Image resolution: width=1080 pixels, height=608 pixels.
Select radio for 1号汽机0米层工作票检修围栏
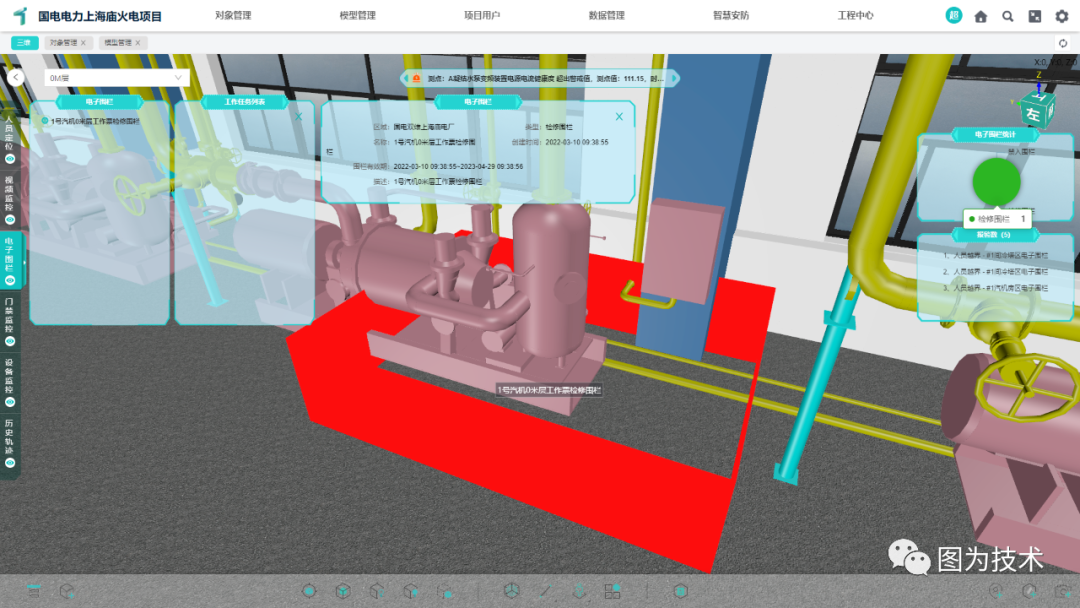[x=44, y=121]
